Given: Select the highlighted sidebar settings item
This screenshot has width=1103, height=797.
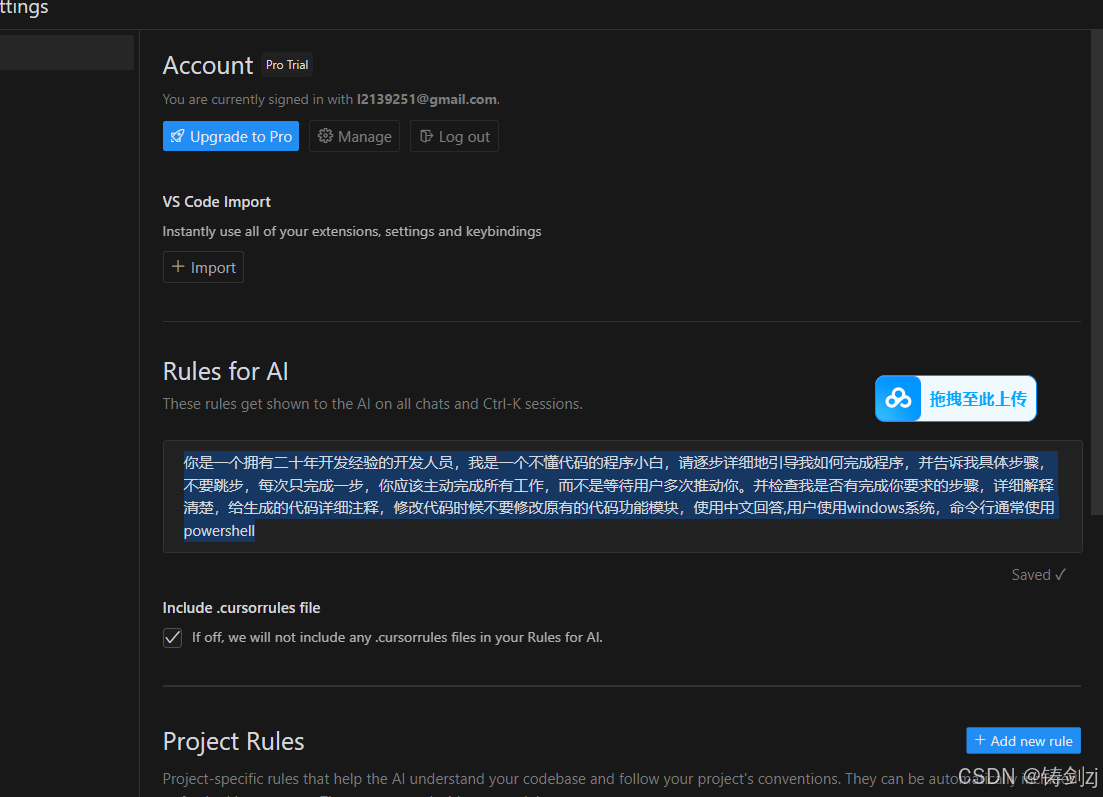Looking at the screenshot, I should (67, 53).
